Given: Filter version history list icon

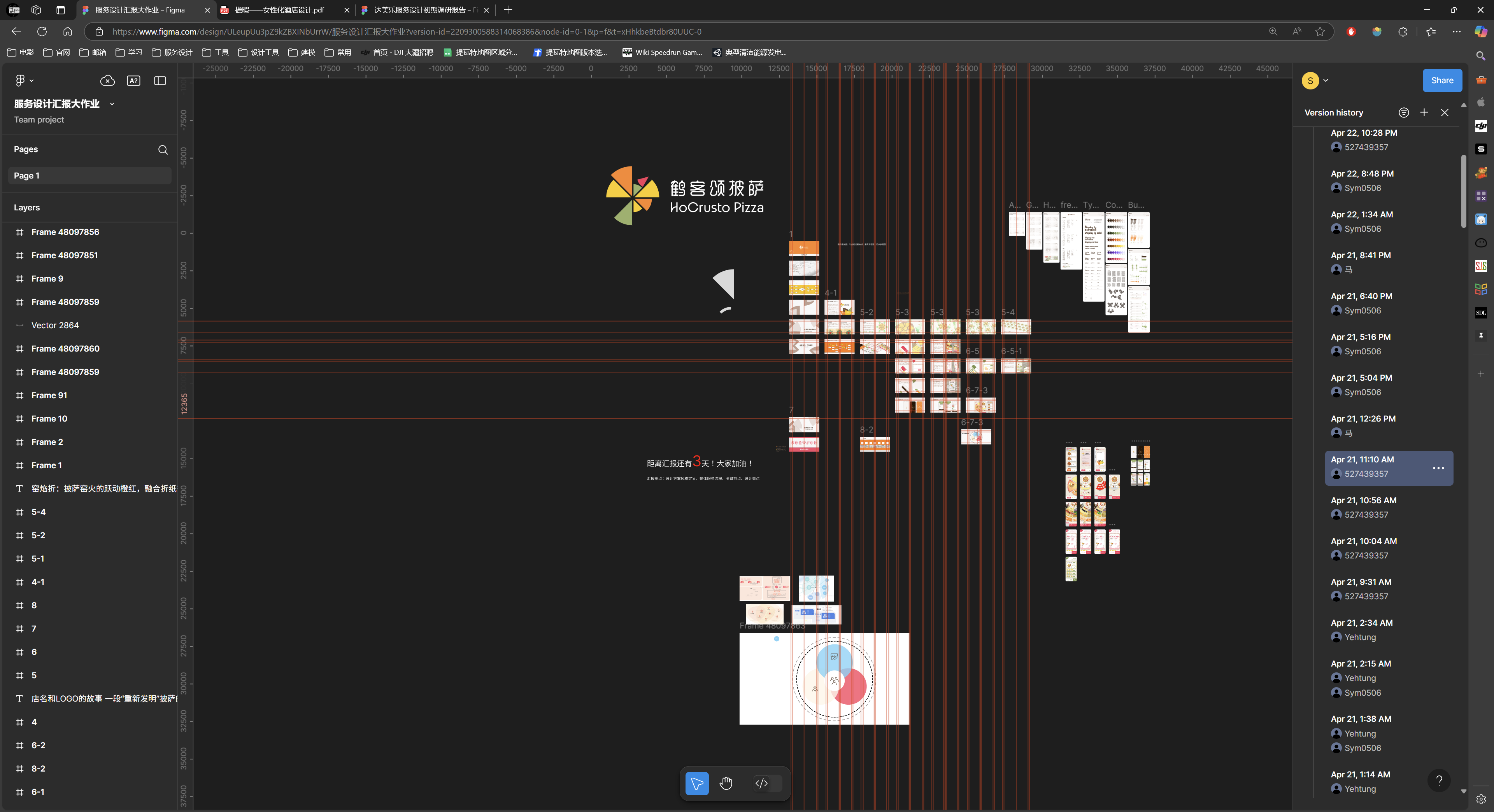Looking at the screenshot, I should [x=1403, y=112].
